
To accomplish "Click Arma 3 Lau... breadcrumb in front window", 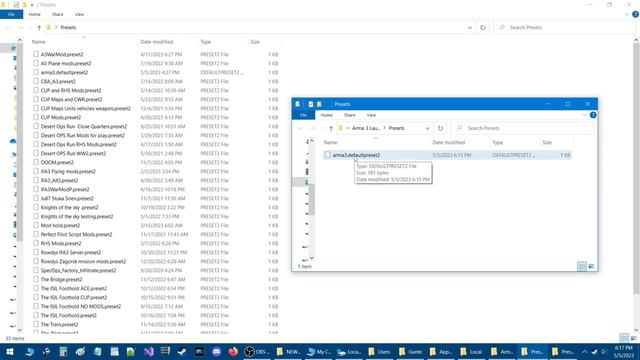I will (x=366, y=128).
